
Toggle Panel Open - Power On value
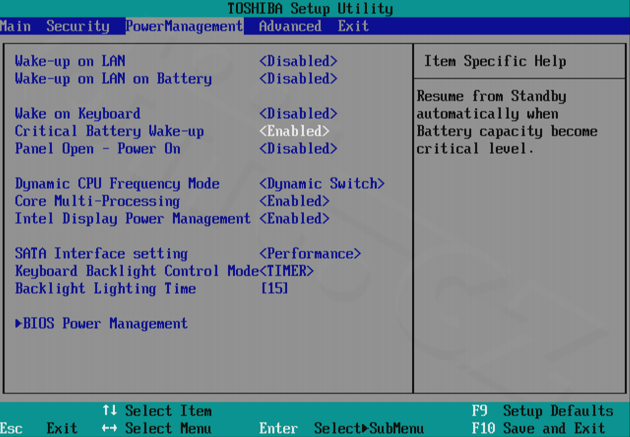[298, 149]
